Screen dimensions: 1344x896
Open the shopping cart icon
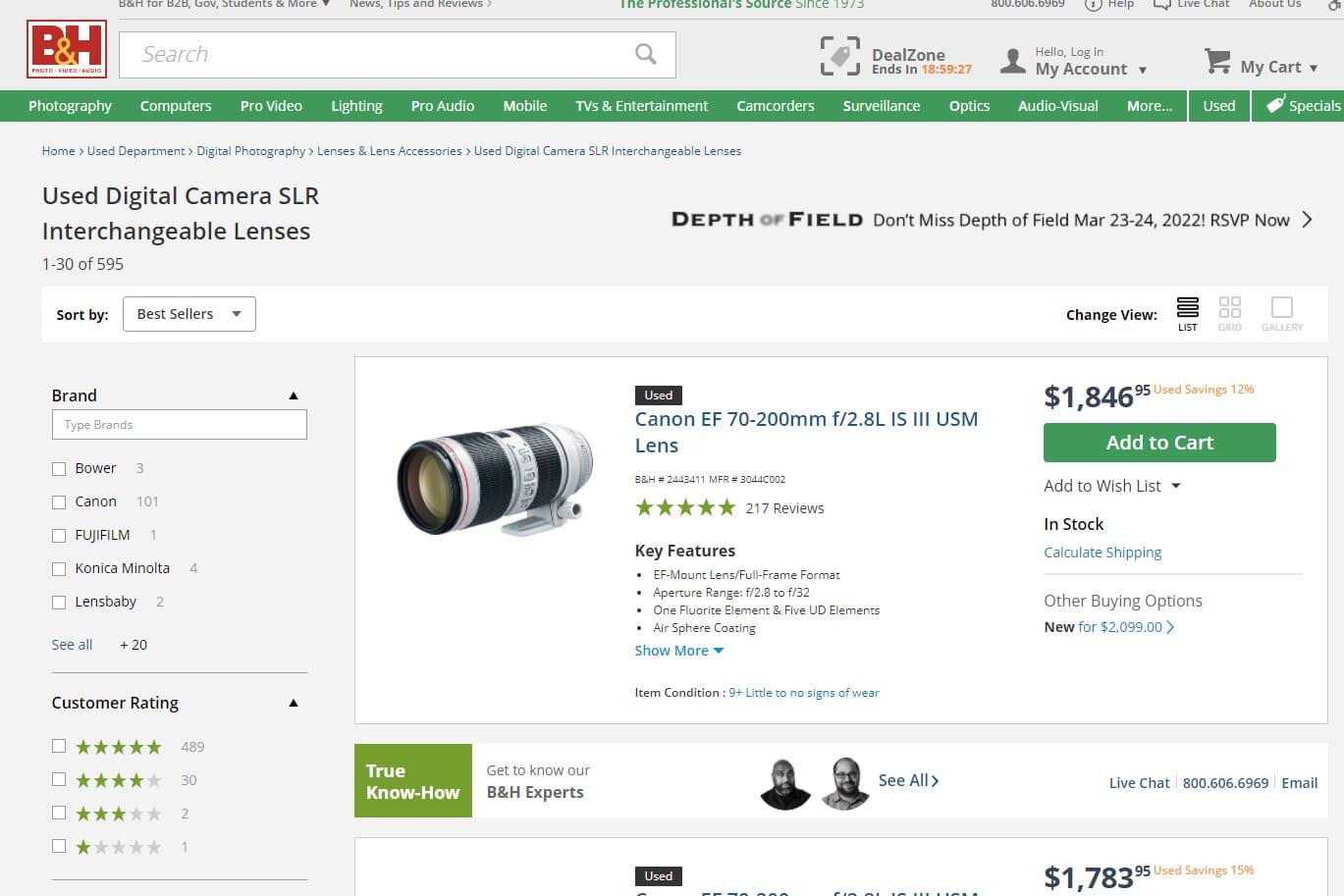pyautogui.click(x=1217, y=61)
